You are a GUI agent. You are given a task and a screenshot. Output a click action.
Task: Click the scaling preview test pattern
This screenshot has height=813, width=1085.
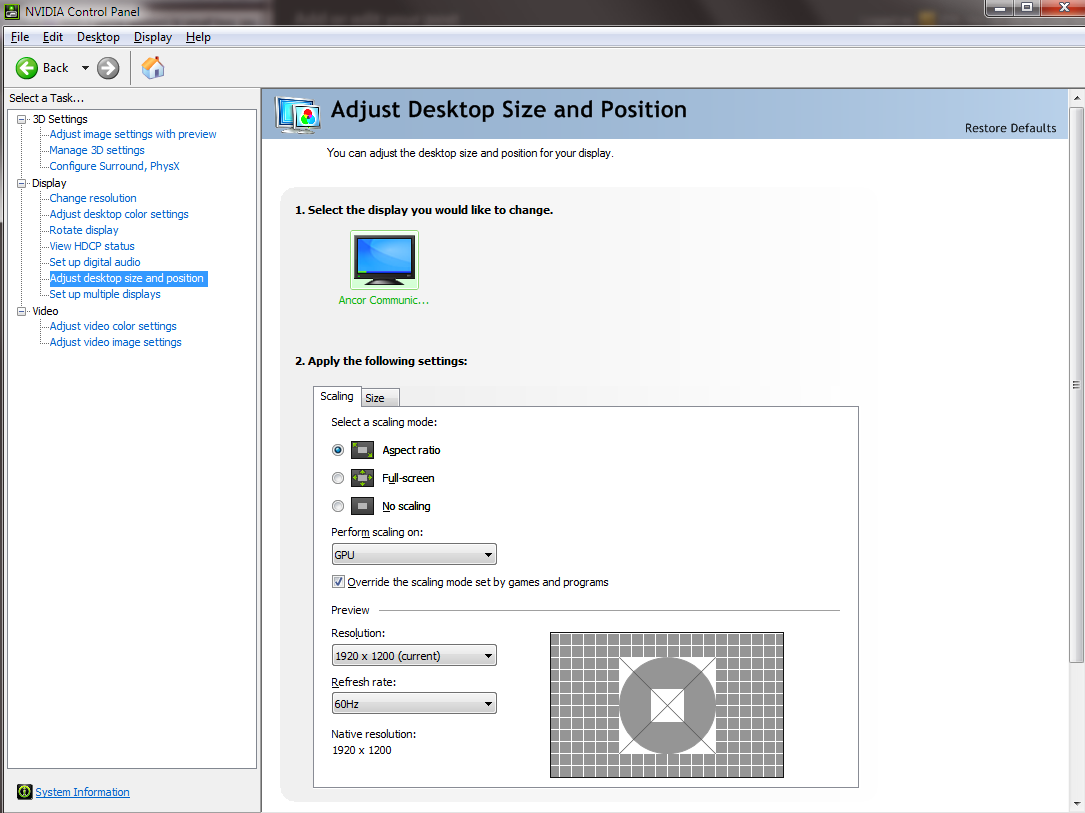click(x=667, y=705)
